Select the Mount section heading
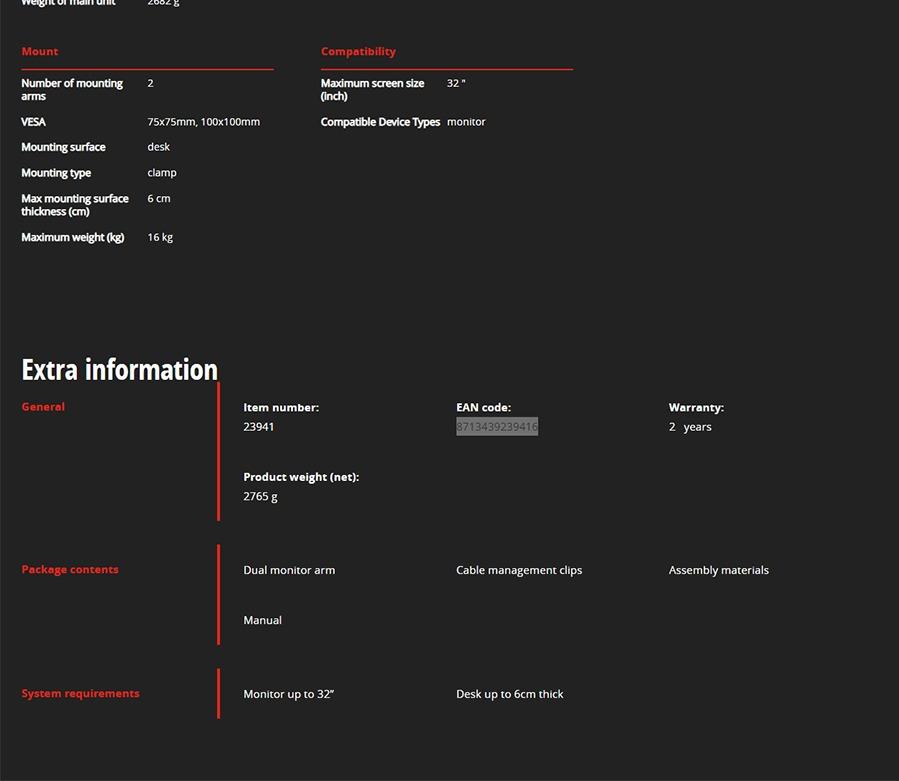 [40, 51]
